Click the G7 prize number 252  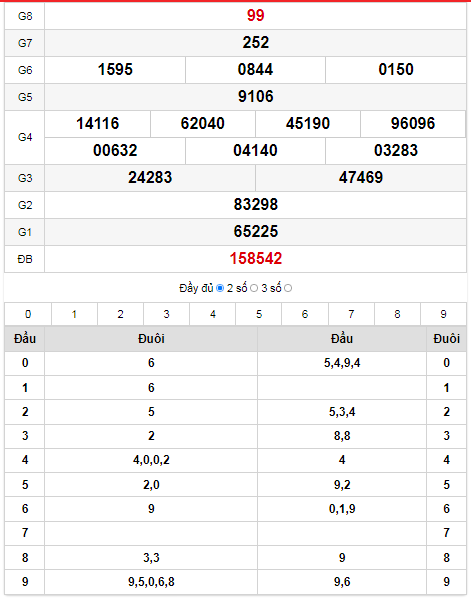point(256,42)
